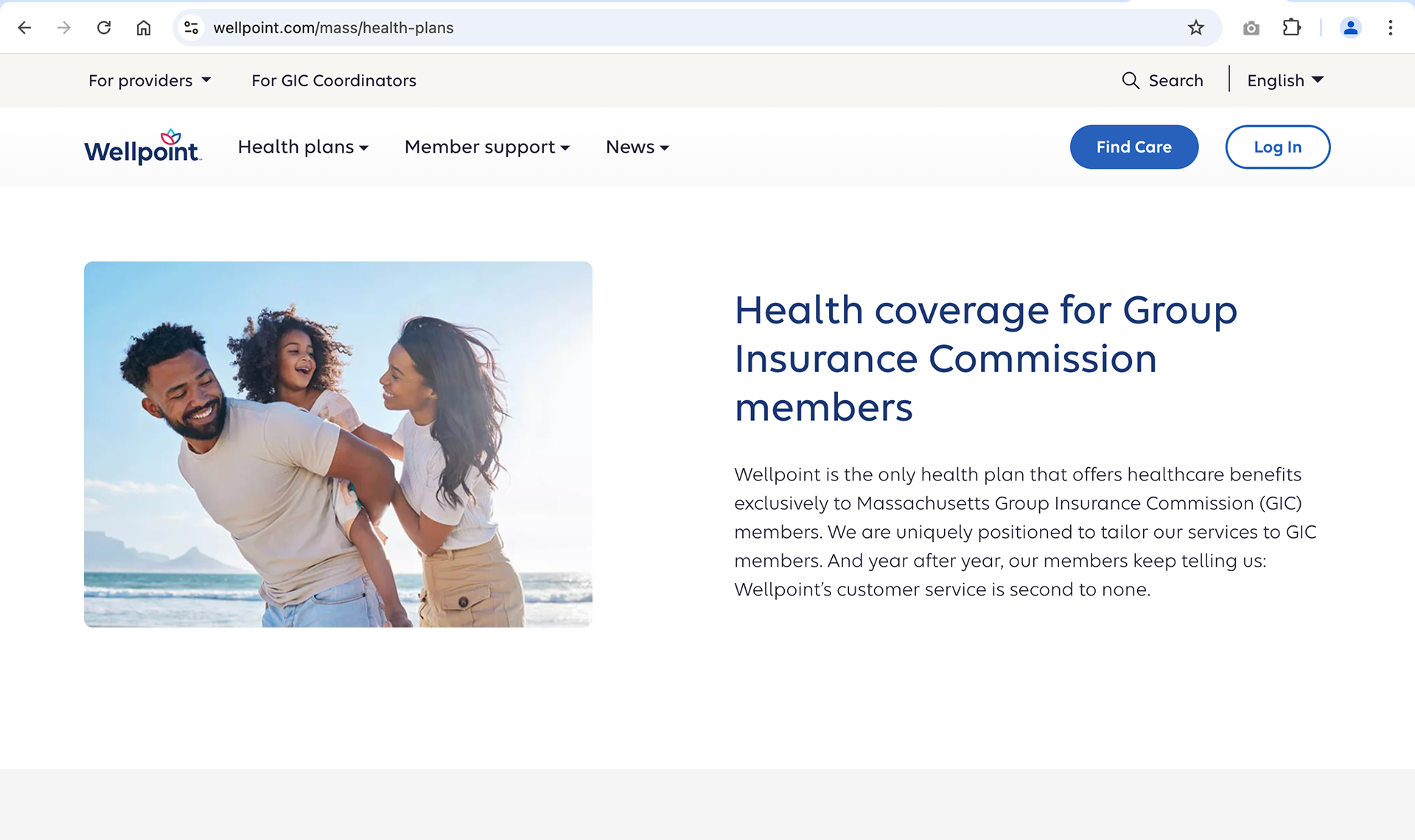Reload the page with refresh icon
Screen dimensions: 1415x840
[x=104, y=28]
